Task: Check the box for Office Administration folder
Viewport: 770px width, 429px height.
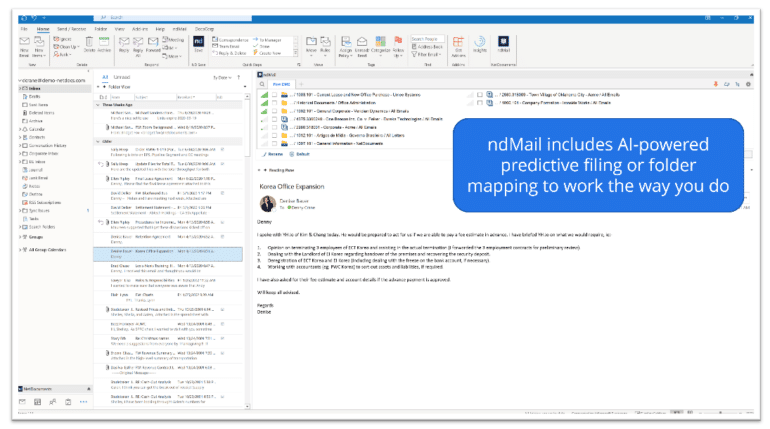Action: pyautogui.click(x=273, y=104)
